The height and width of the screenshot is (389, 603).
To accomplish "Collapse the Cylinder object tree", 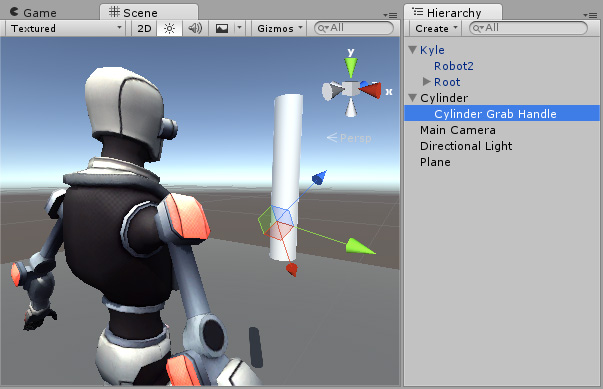I will (x=413, y=98).
